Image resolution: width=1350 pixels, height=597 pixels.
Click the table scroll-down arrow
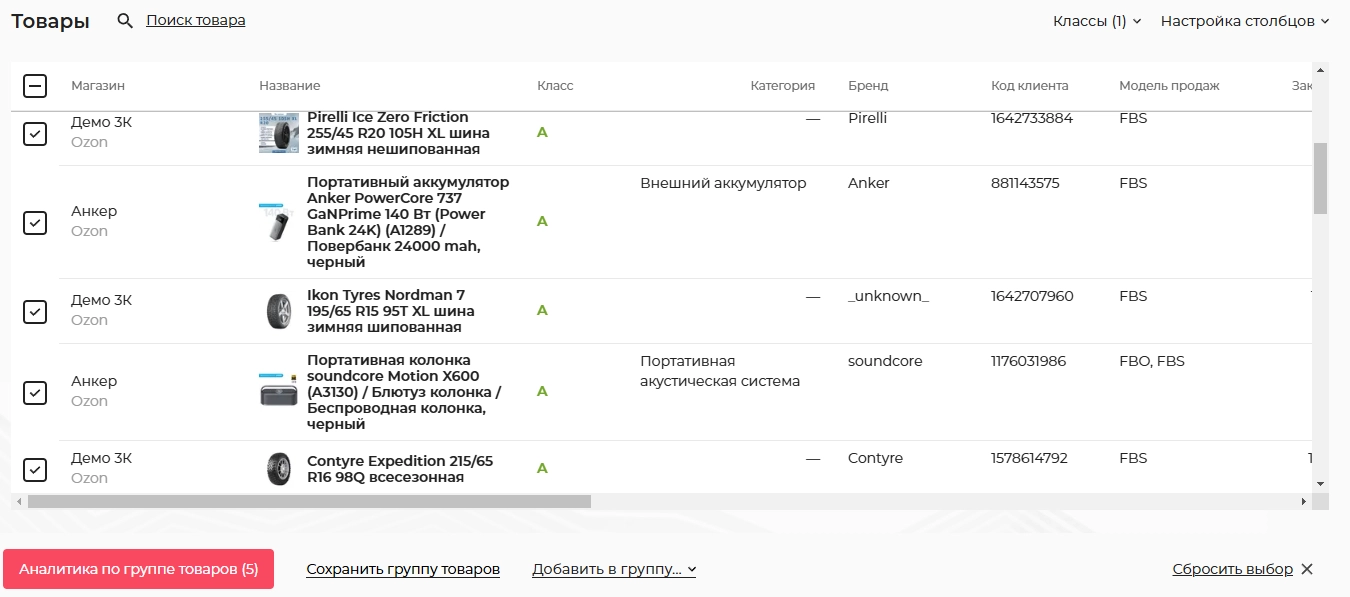coord(1320,483)
